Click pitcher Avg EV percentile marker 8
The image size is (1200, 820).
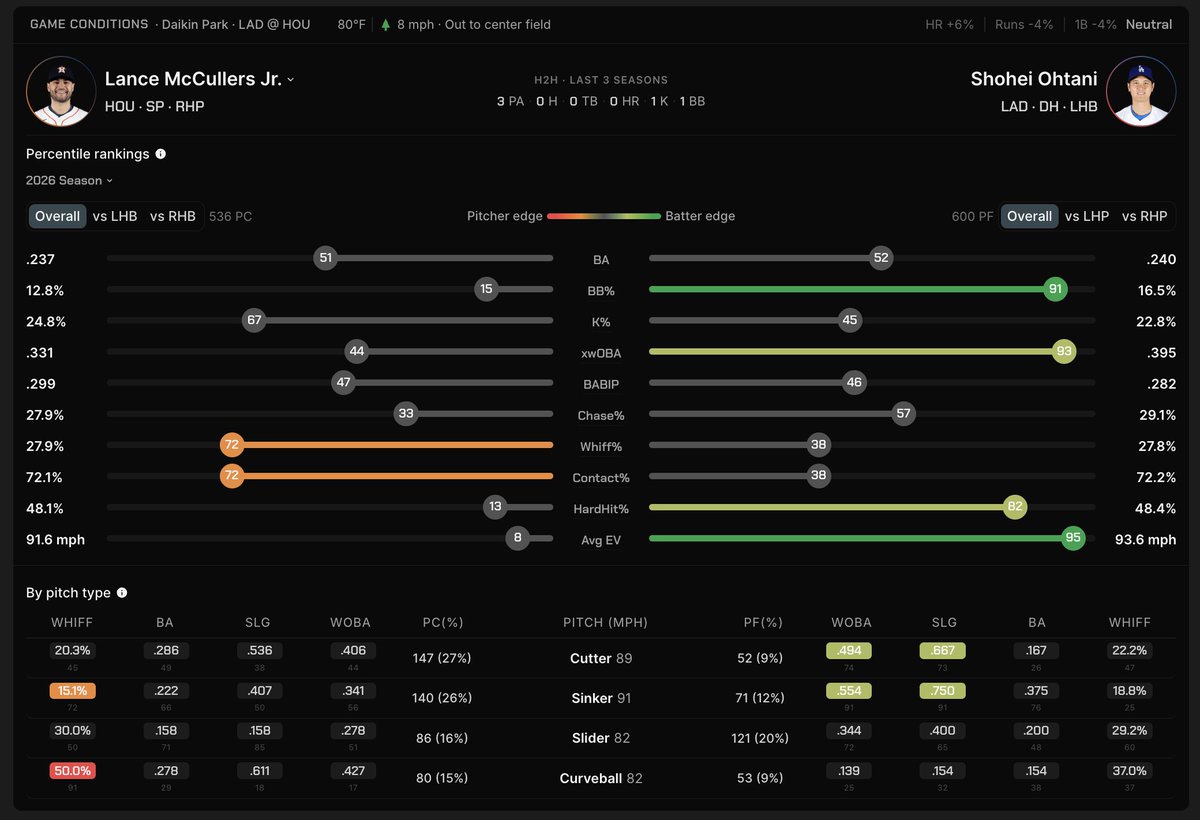517,539
